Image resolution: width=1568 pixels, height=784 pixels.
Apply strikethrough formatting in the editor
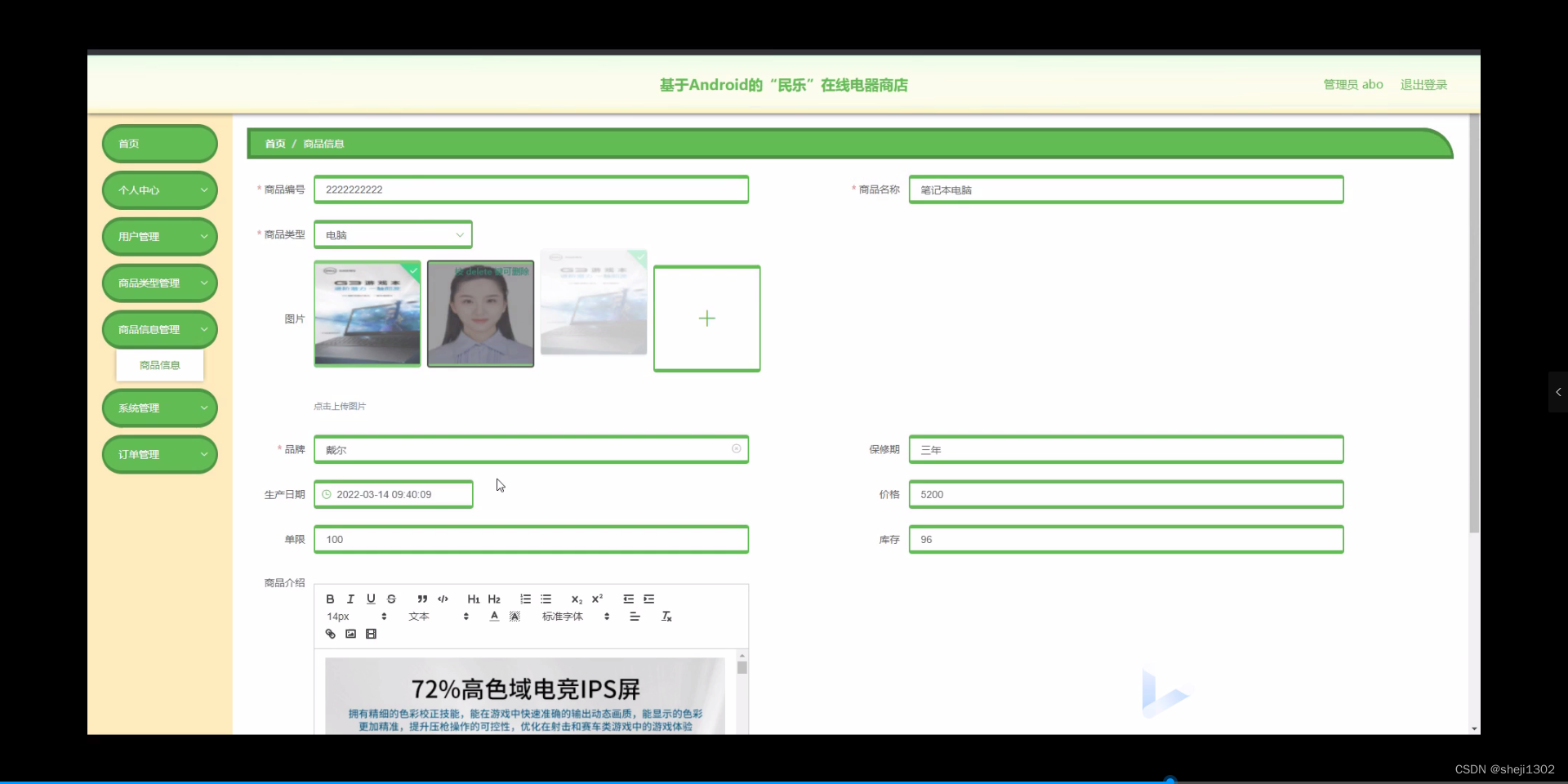click(x=391, y=599)
